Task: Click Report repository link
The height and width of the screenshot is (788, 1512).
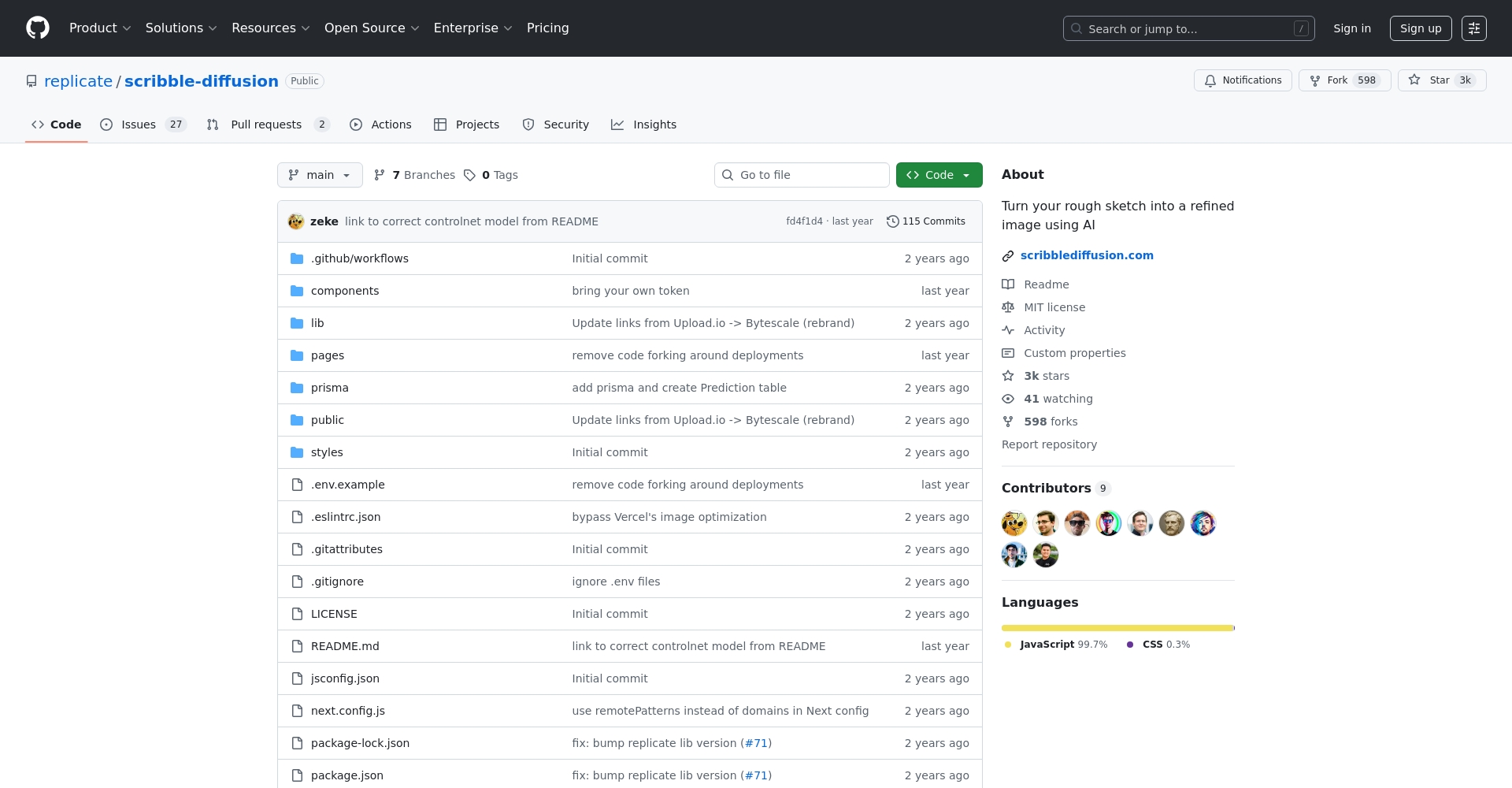Action: (x=1049, y=444)
